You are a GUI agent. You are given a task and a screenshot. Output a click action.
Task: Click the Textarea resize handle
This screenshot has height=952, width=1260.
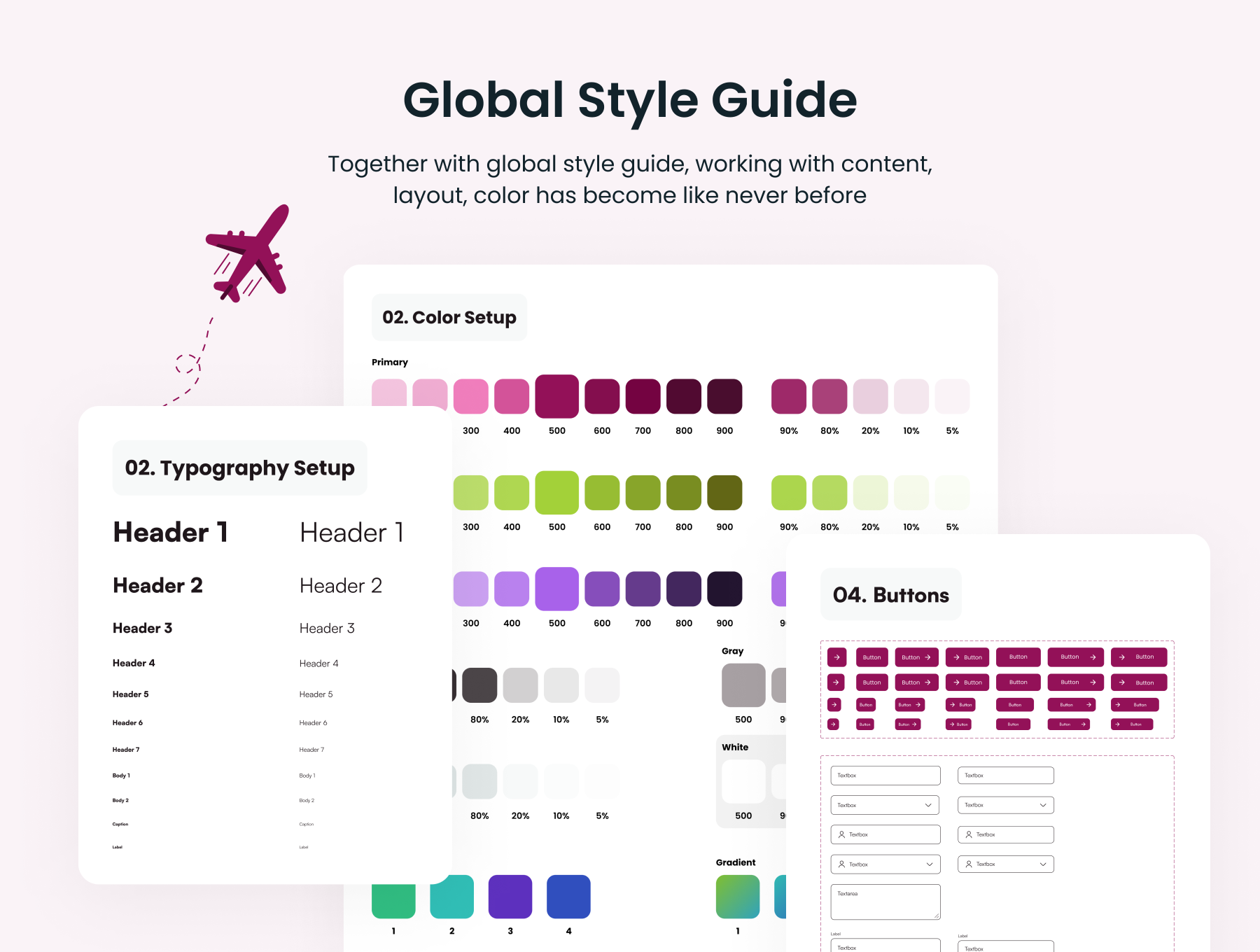click(x=936, y=916)
